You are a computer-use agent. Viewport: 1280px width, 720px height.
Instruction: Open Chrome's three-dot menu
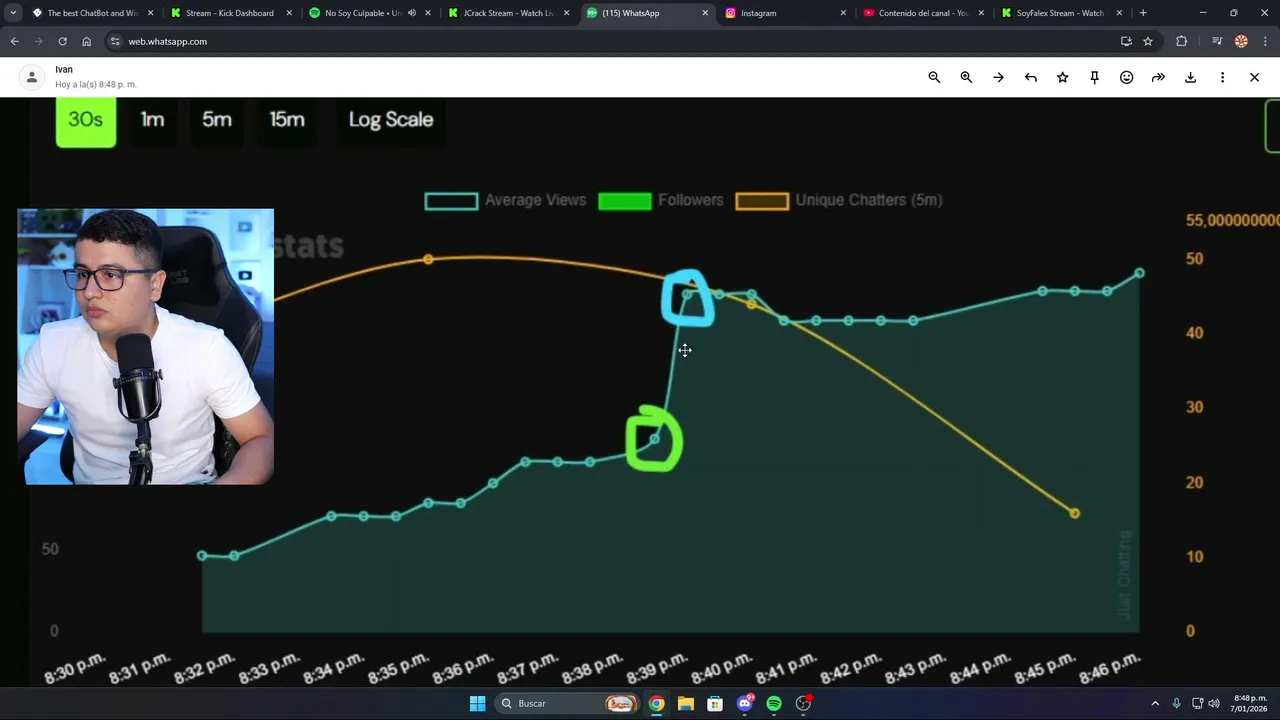click(x=1264, y=41)
